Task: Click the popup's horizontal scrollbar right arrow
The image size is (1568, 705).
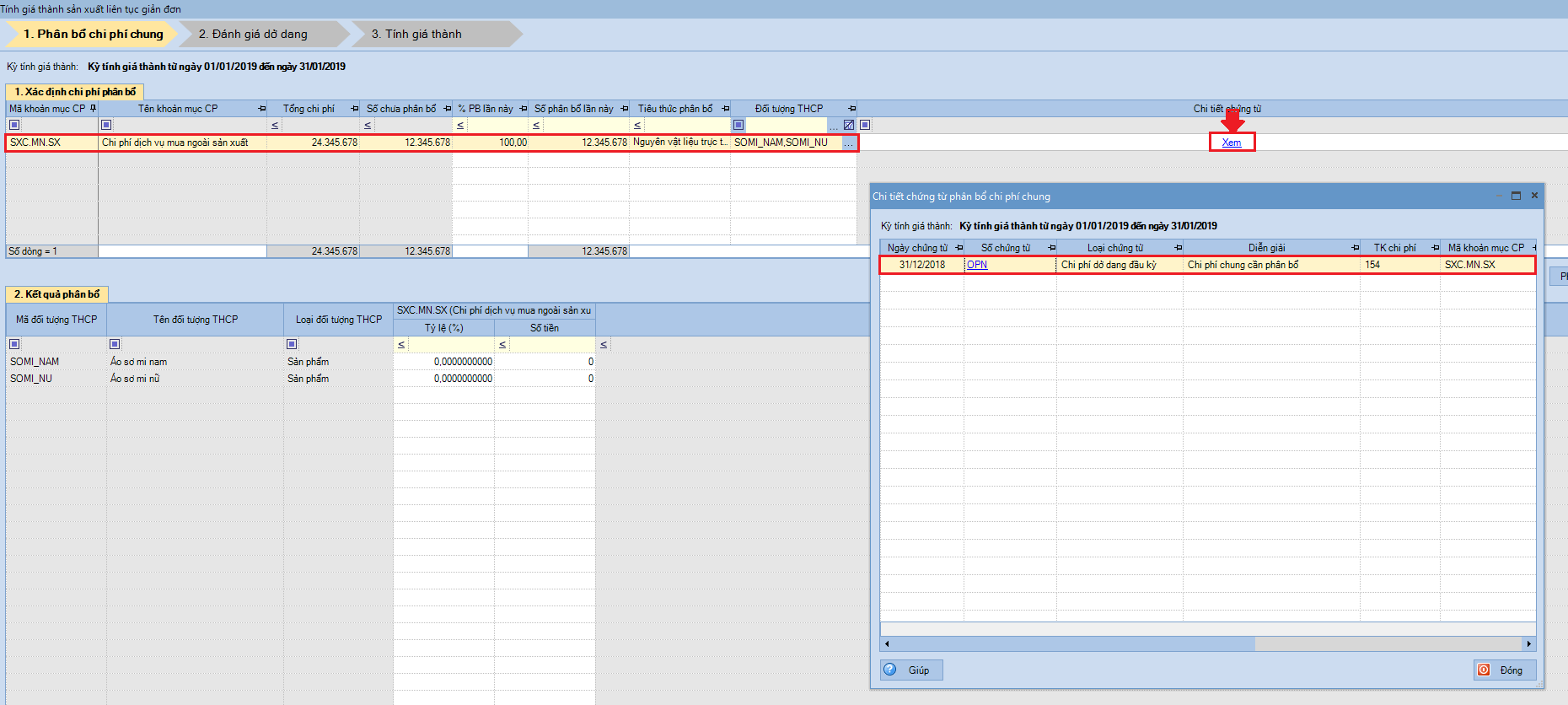Action: click(x=1528, y=643)
